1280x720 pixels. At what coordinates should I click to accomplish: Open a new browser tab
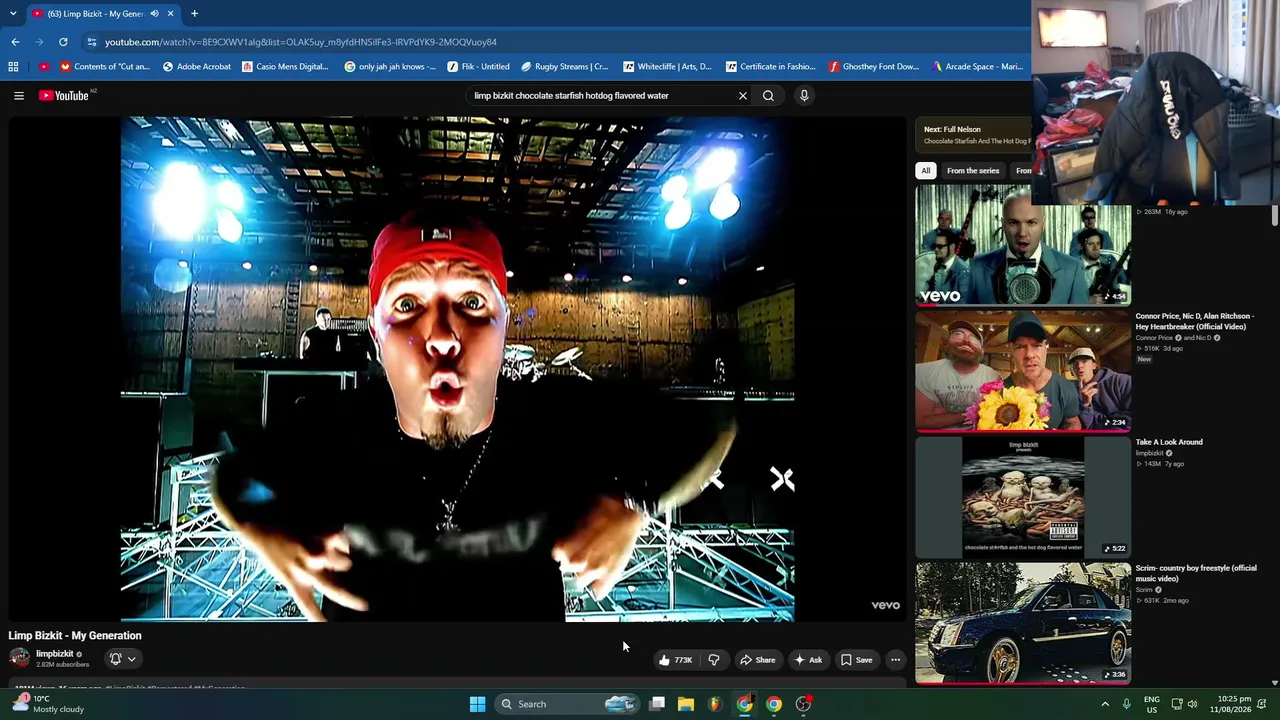194,14
